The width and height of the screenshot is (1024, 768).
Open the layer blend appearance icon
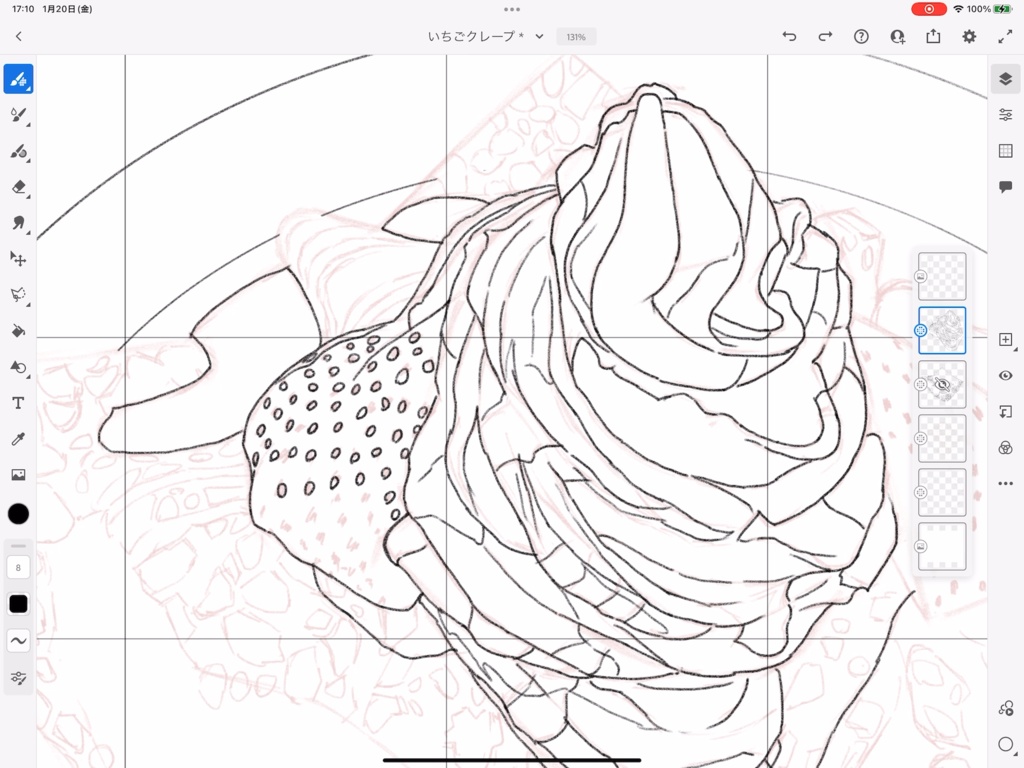tap(1006, 447)
